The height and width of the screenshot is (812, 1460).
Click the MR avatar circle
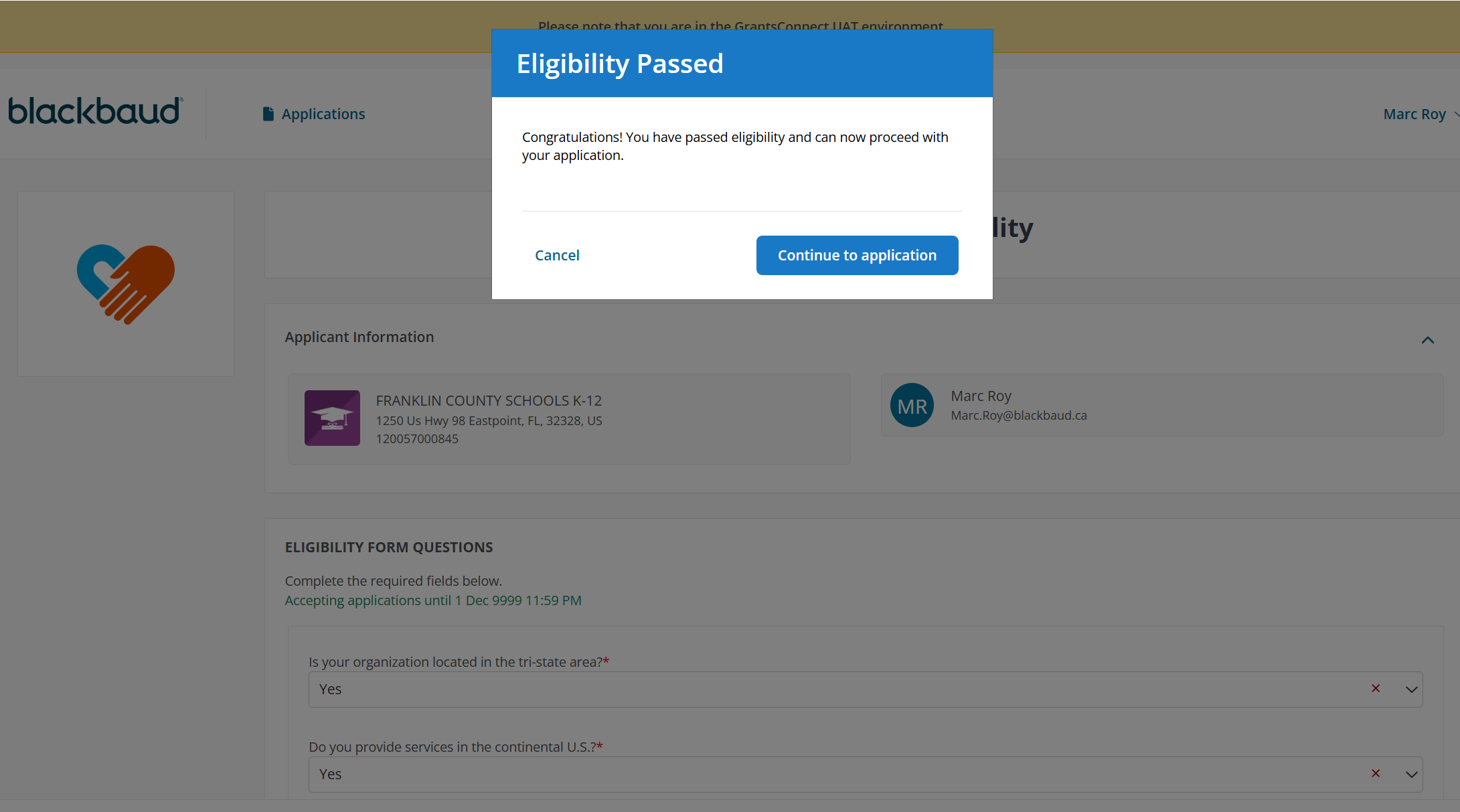912,405
